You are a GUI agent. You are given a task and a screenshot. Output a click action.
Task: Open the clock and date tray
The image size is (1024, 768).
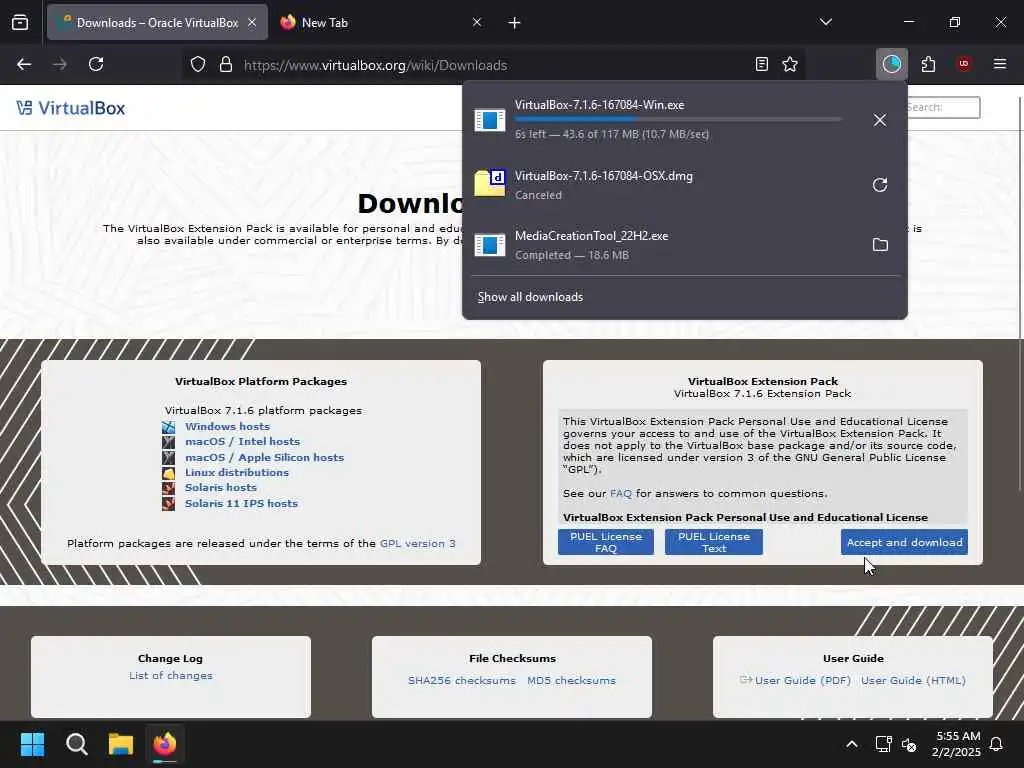tap(957, 744)
